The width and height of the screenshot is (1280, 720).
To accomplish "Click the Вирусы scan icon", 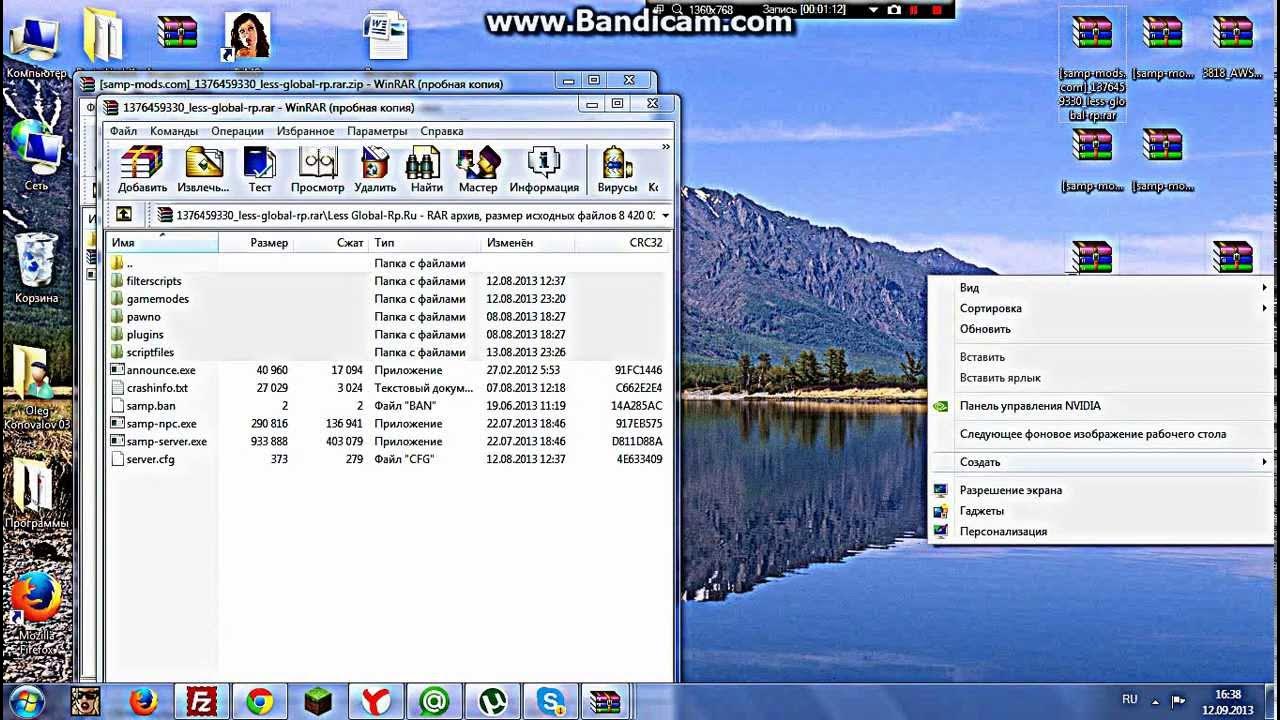I will coord(617,169).
